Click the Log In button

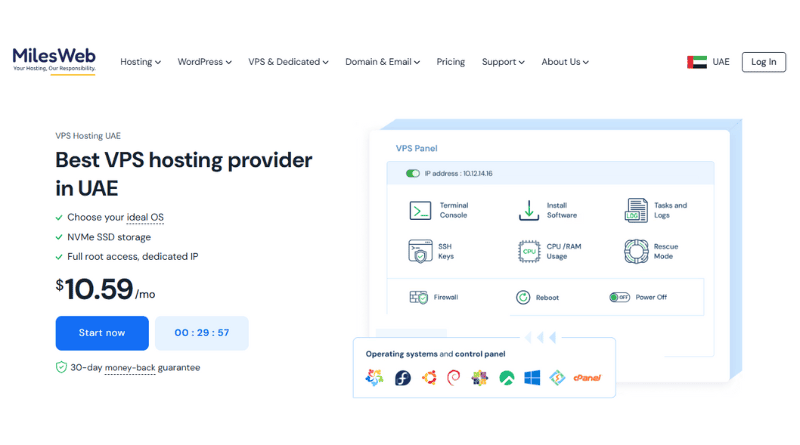point(764,62)
